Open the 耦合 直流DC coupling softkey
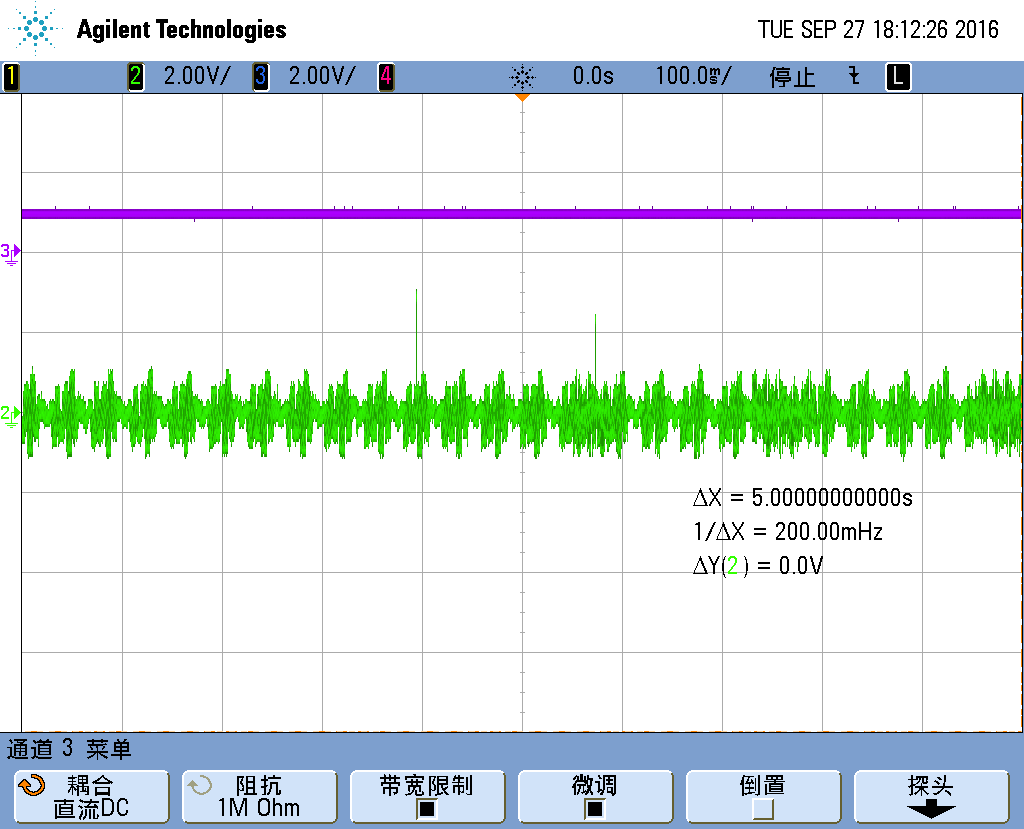 [x=91, y=796]
